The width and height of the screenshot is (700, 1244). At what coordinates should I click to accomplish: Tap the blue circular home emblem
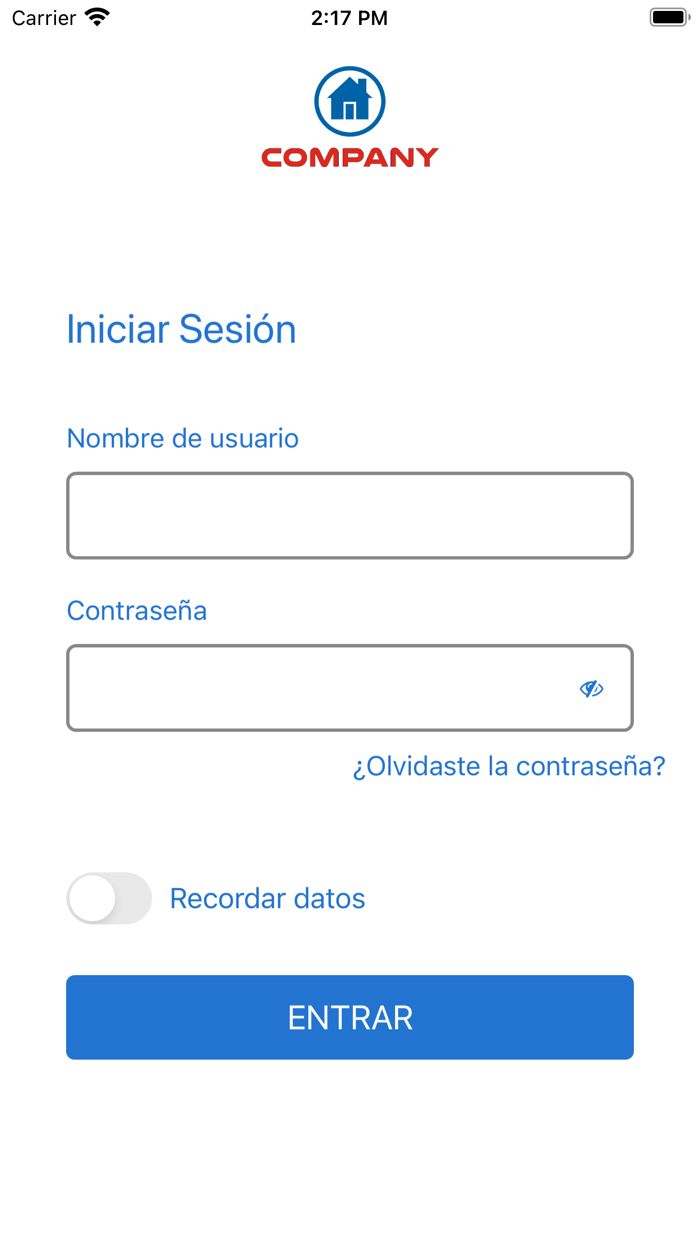tap(349, 99)
